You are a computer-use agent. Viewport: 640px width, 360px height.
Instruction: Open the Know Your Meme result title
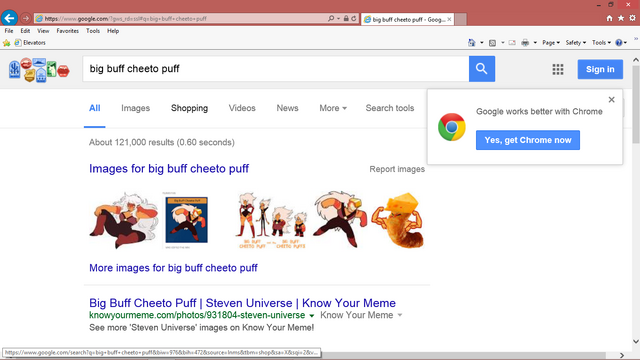tap(242, 303)
